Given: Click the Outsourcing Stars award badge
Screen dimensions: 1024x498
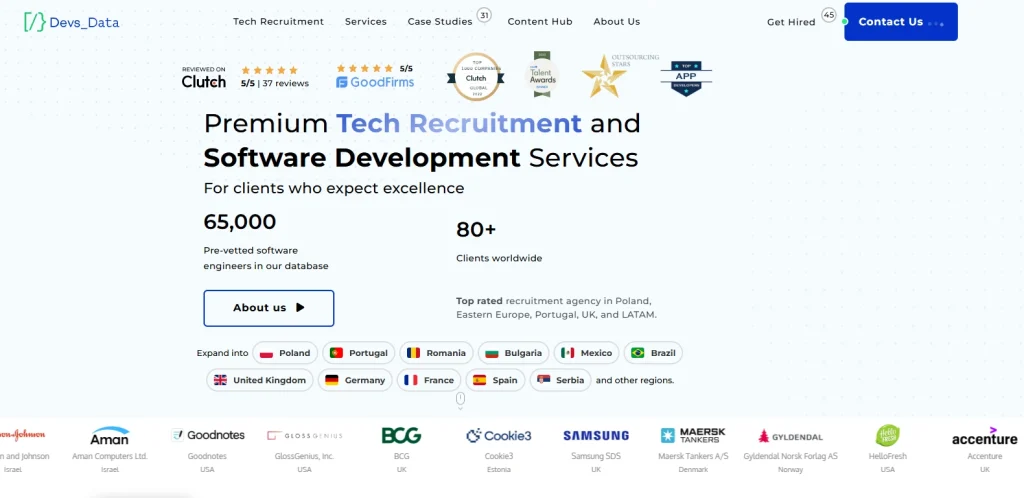Looking at the screenshot, I should tap(619, 76).
